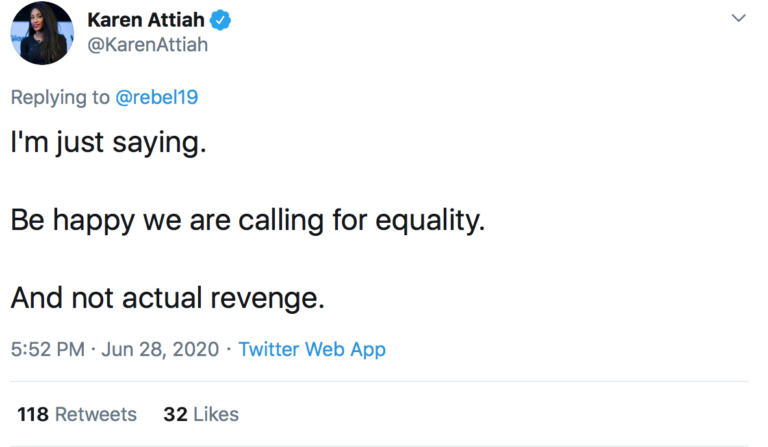Click the display name Karen Attiah
Screen dimensions: 768x447
click(x=147, y=21)
